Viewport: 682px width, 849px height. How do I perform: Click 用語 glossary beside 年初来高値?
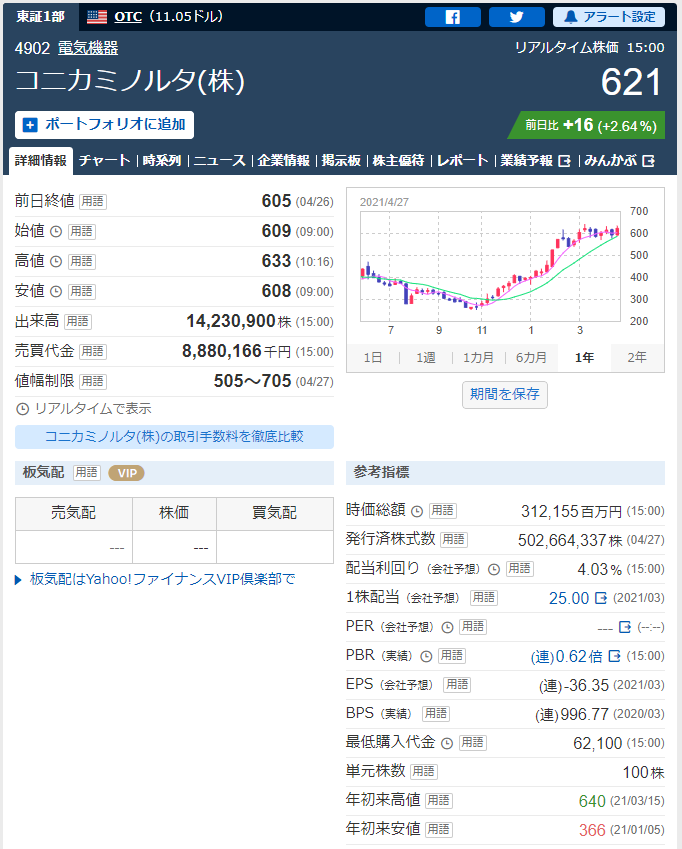click(439, 801)
